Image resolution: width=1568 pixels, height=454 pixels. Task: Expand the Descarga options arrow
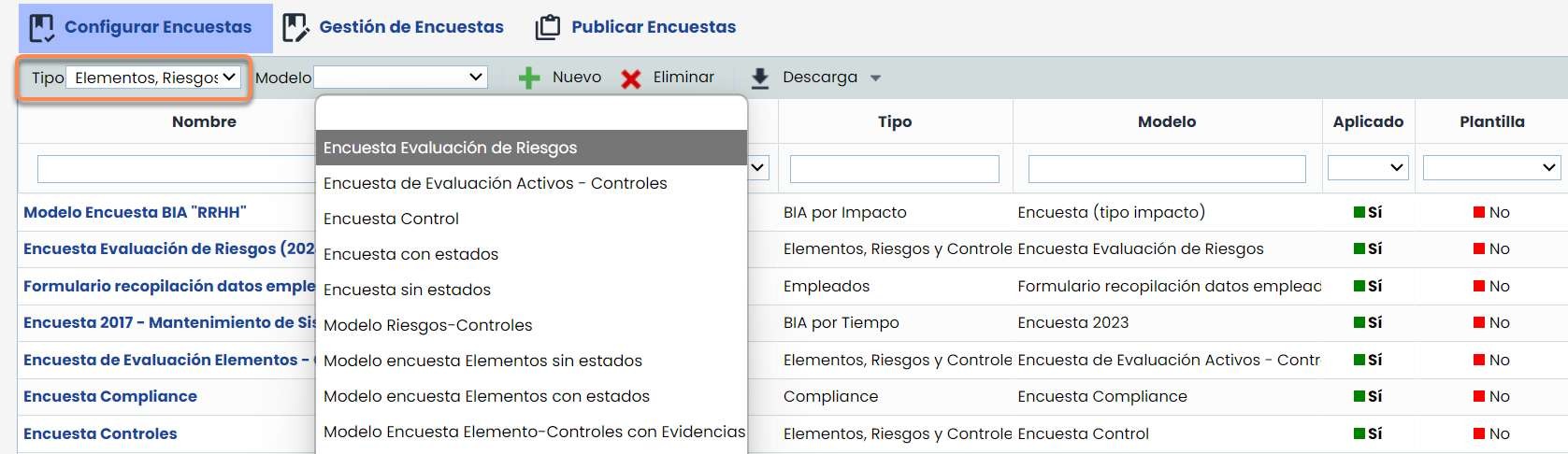click(x=875, y=78)
